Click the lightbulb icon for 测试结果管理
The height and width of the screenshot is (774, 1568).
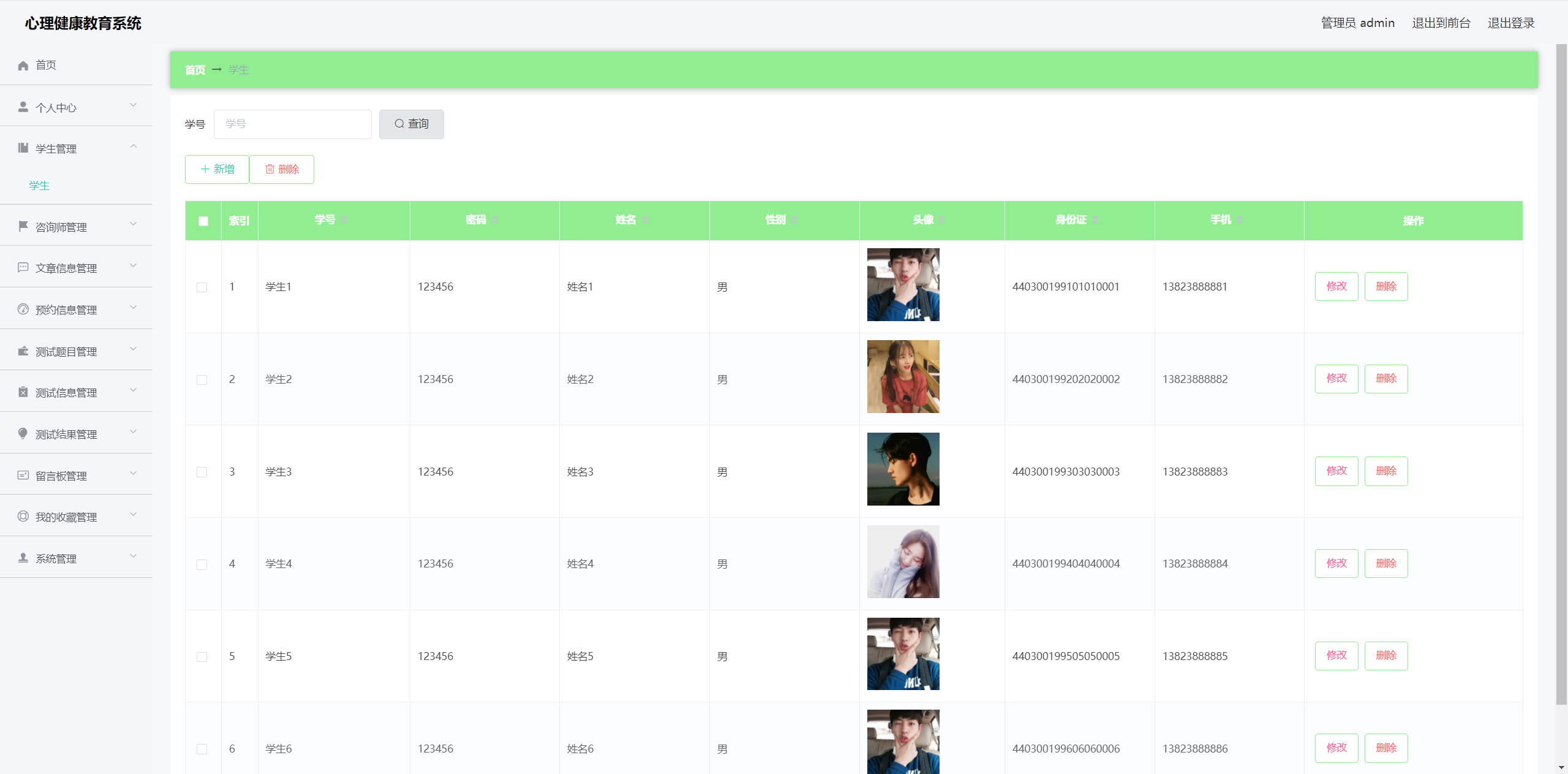point(23,434)
